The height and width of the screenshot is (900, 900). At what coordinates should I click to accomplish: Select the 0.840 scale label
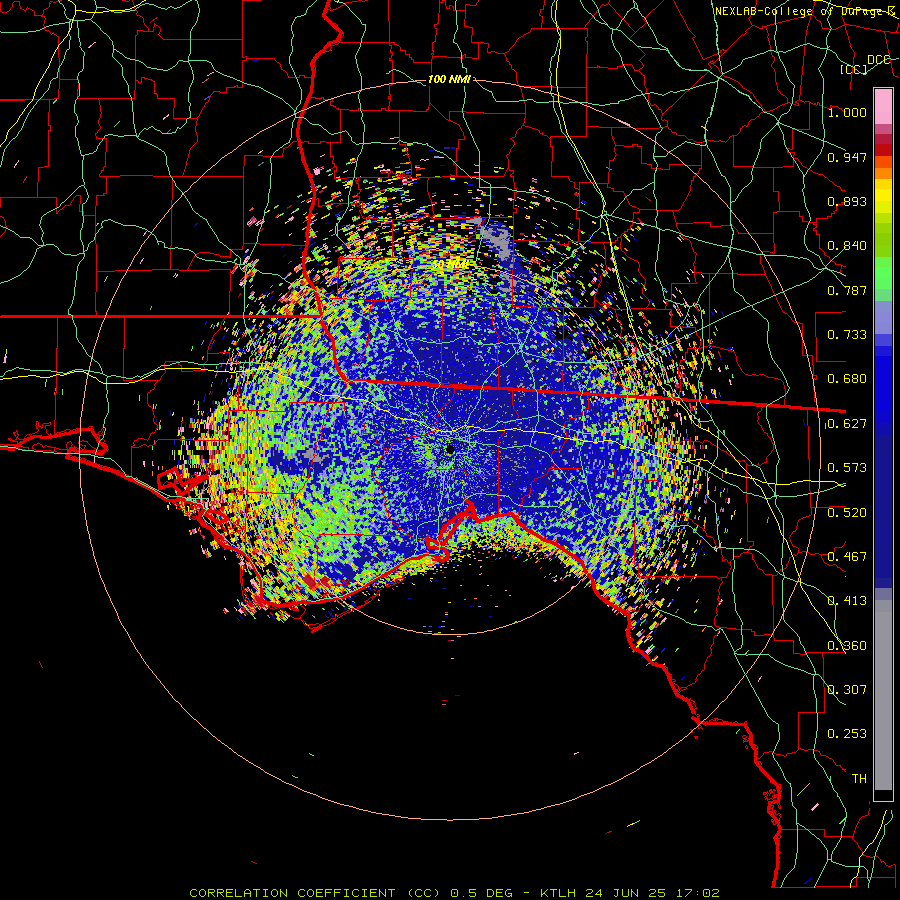(847, 246)
